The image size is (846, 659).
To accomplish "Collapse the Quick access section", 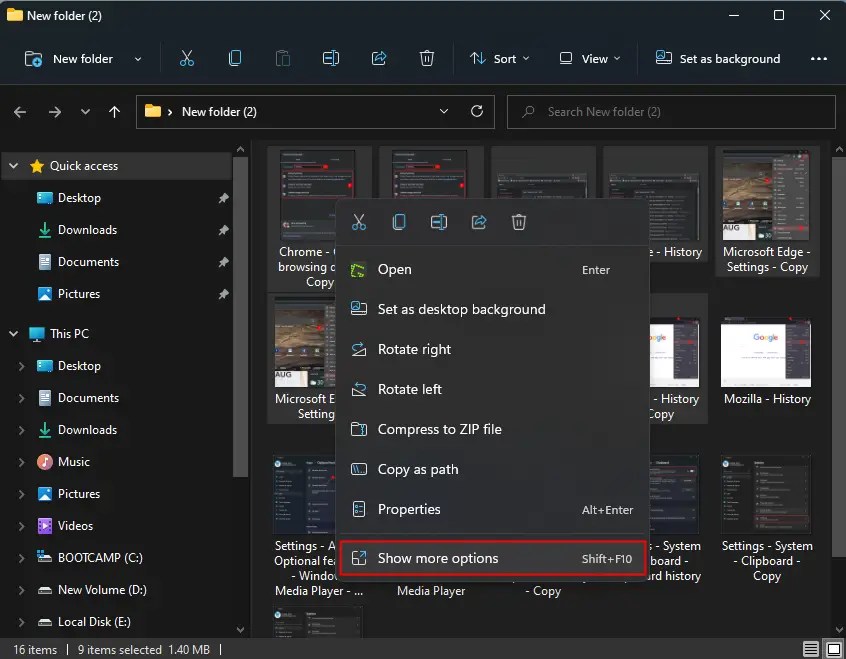I will [x=13, y=165].
